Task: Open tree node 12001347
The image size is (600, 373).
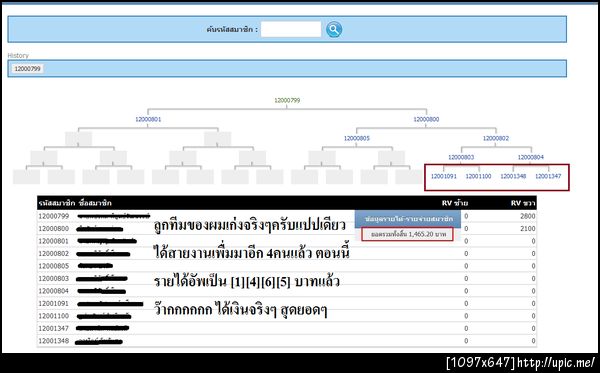Action: click(548, 176)
